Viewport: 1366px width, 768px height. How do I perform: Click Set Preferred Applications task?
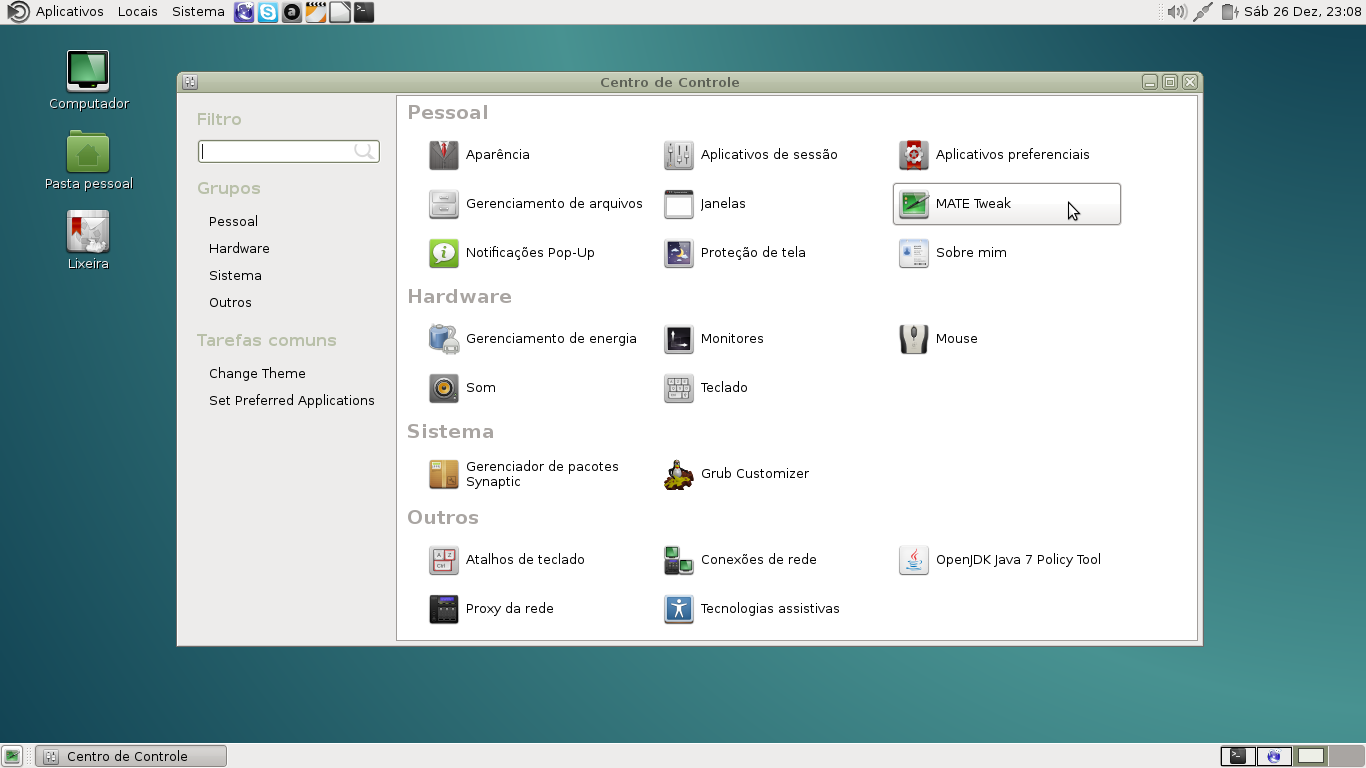292,400
